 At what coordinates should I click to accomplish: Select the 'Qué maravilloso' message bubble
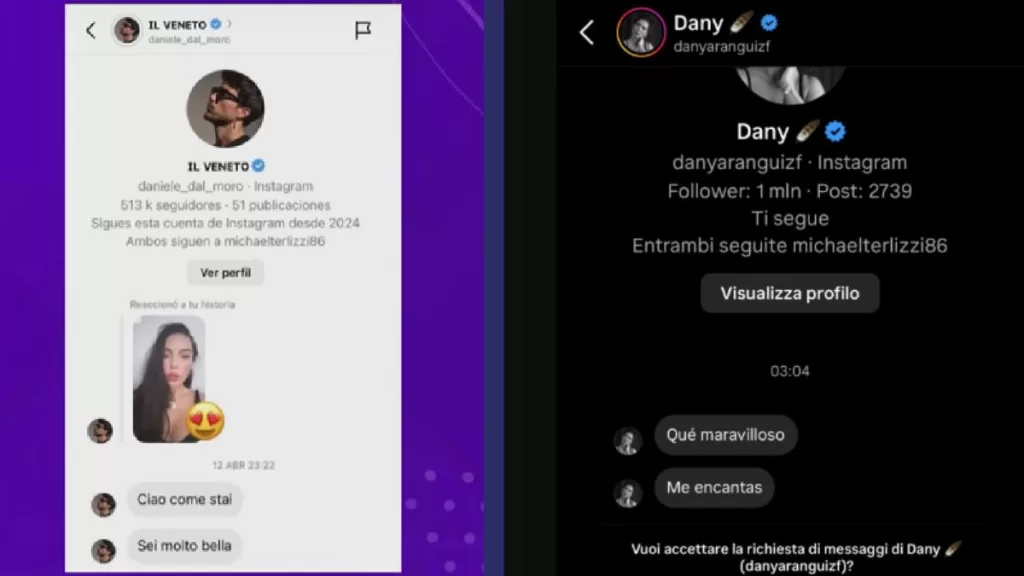coord(726,435)
